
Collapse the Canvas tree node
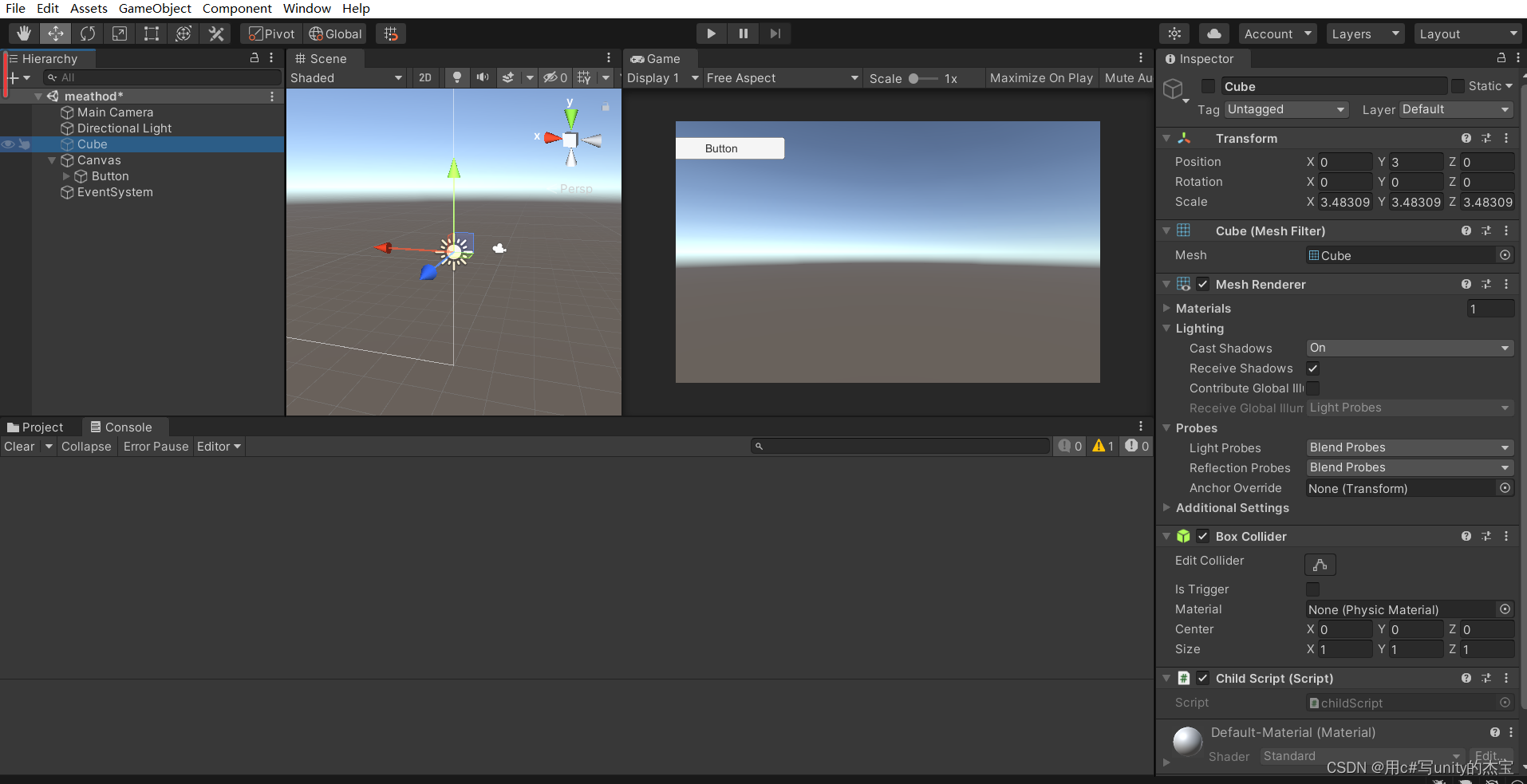[52, 160]
